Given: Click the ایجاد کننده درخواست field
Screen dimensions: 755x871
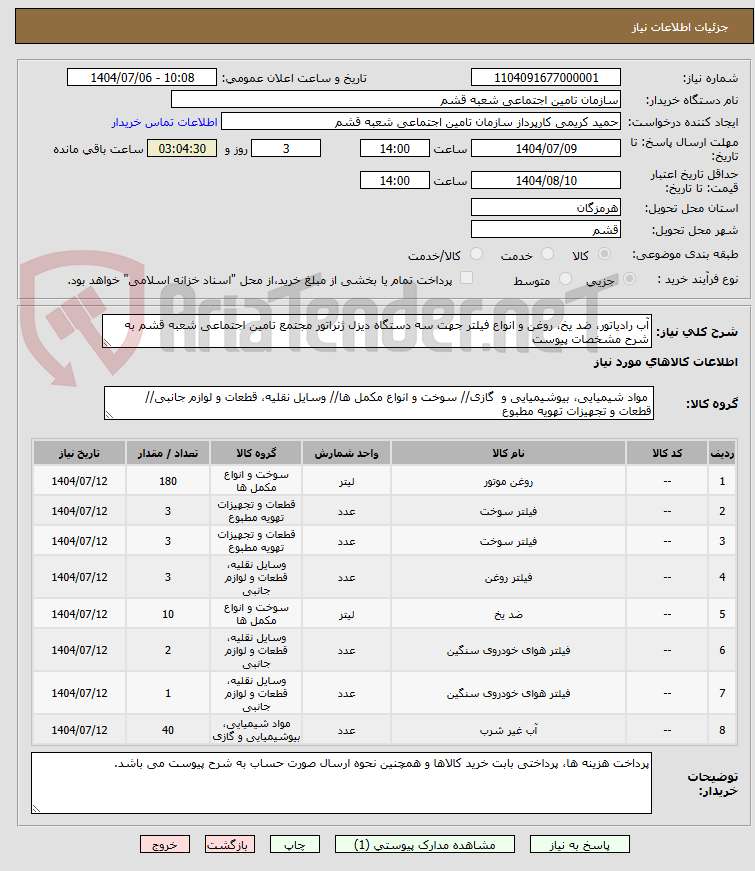Looking at the screenshot, I should click(x=421, y=122).
